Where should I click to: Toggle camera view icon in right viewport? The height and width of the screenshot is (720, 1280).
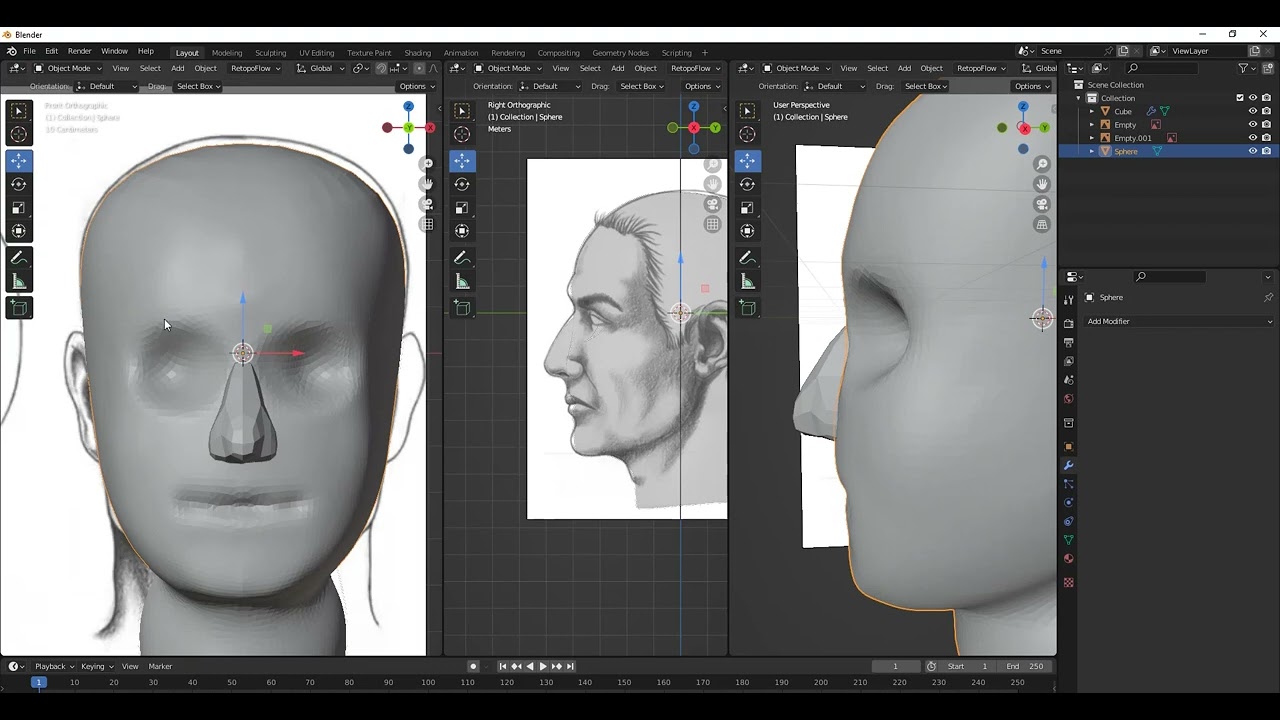point(1042,204)
